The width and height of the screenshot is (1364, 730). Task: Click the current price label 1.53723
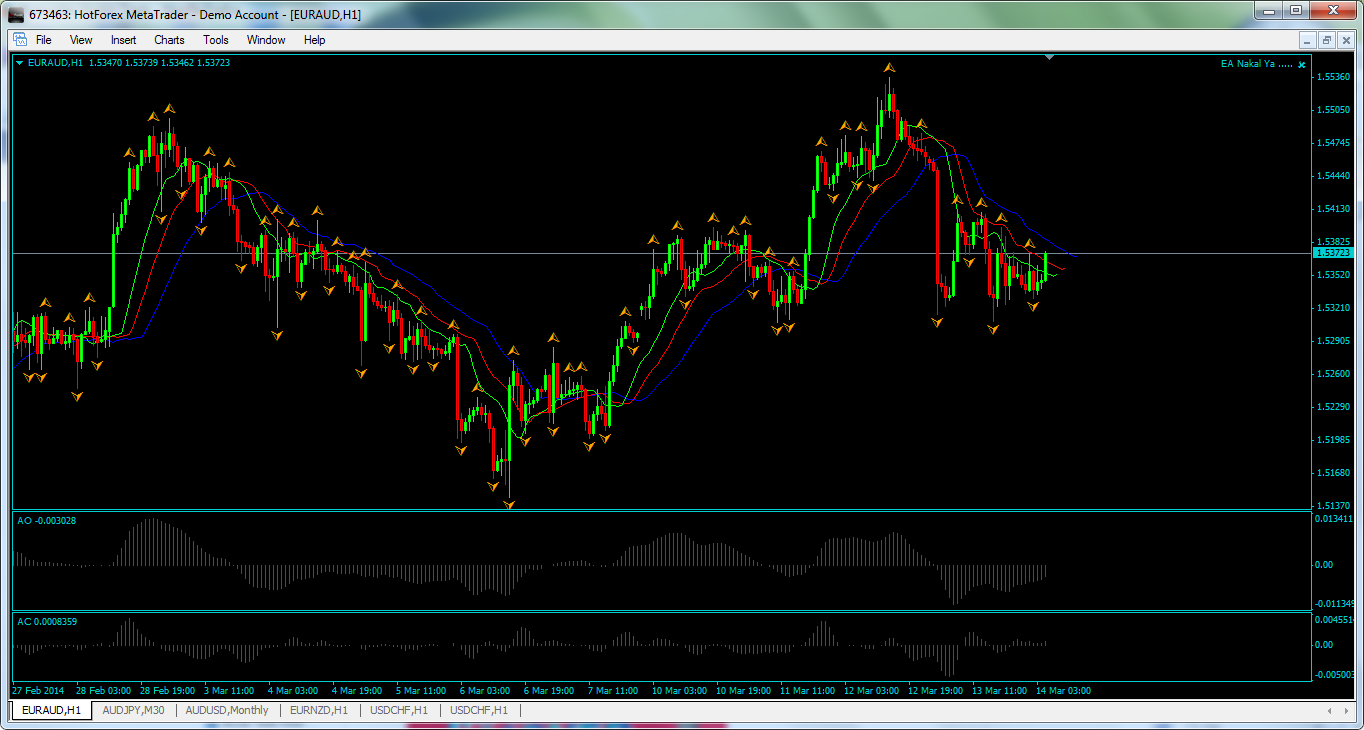(1331, 254)
